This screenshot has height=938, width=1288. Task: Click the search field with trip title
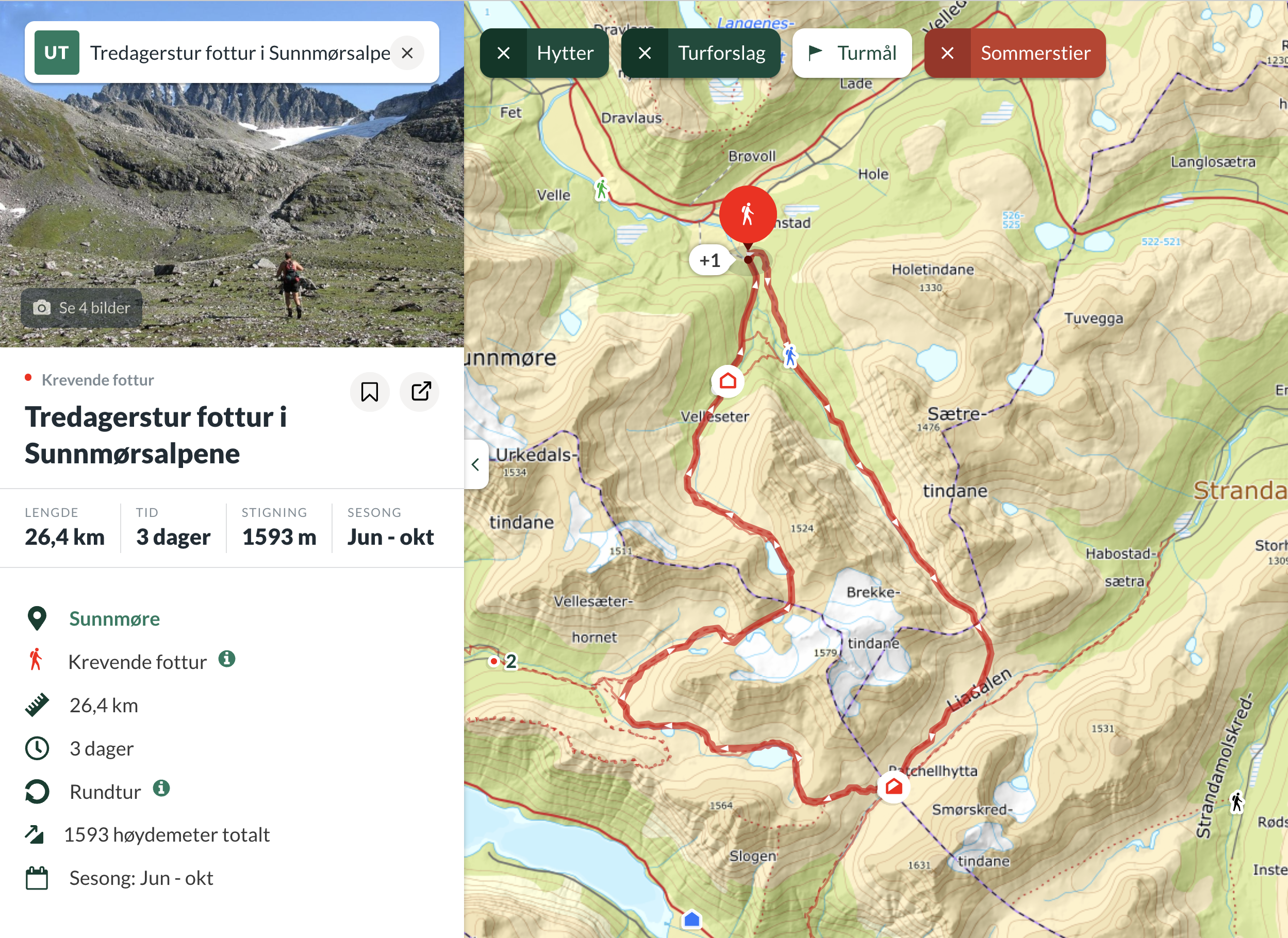click(239, 54)
